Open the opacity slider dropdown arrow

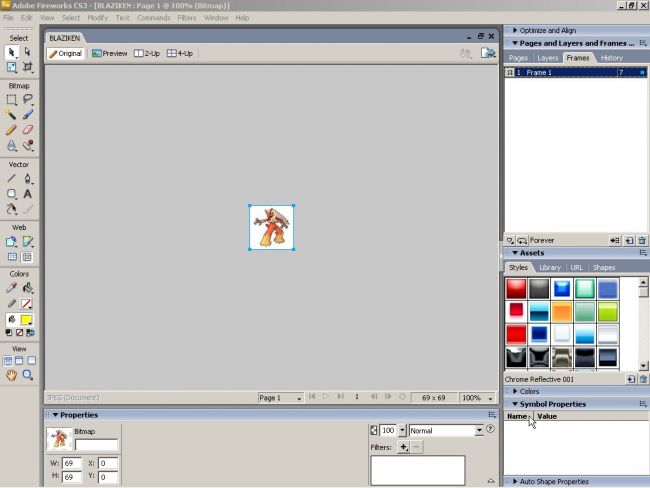[x=402, y=431]
